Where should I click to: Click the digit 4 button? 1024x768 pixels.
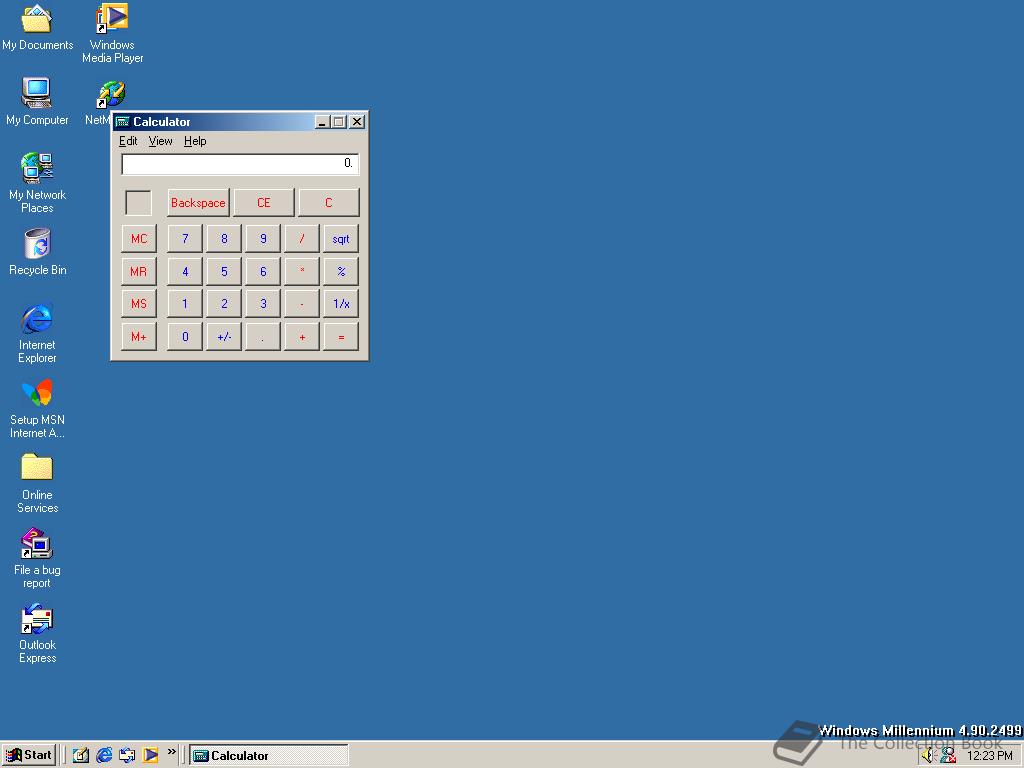(x=185, y=272)
